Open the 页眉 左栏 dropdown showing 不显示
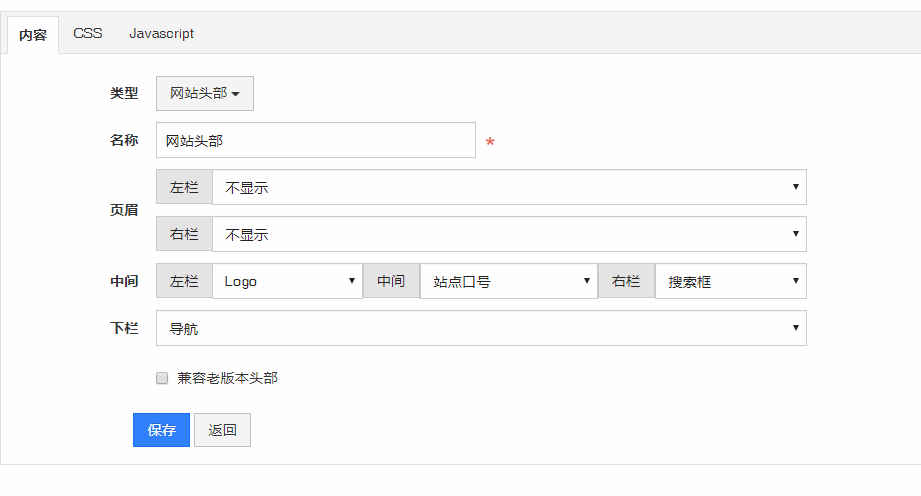 tap(509, 187)
